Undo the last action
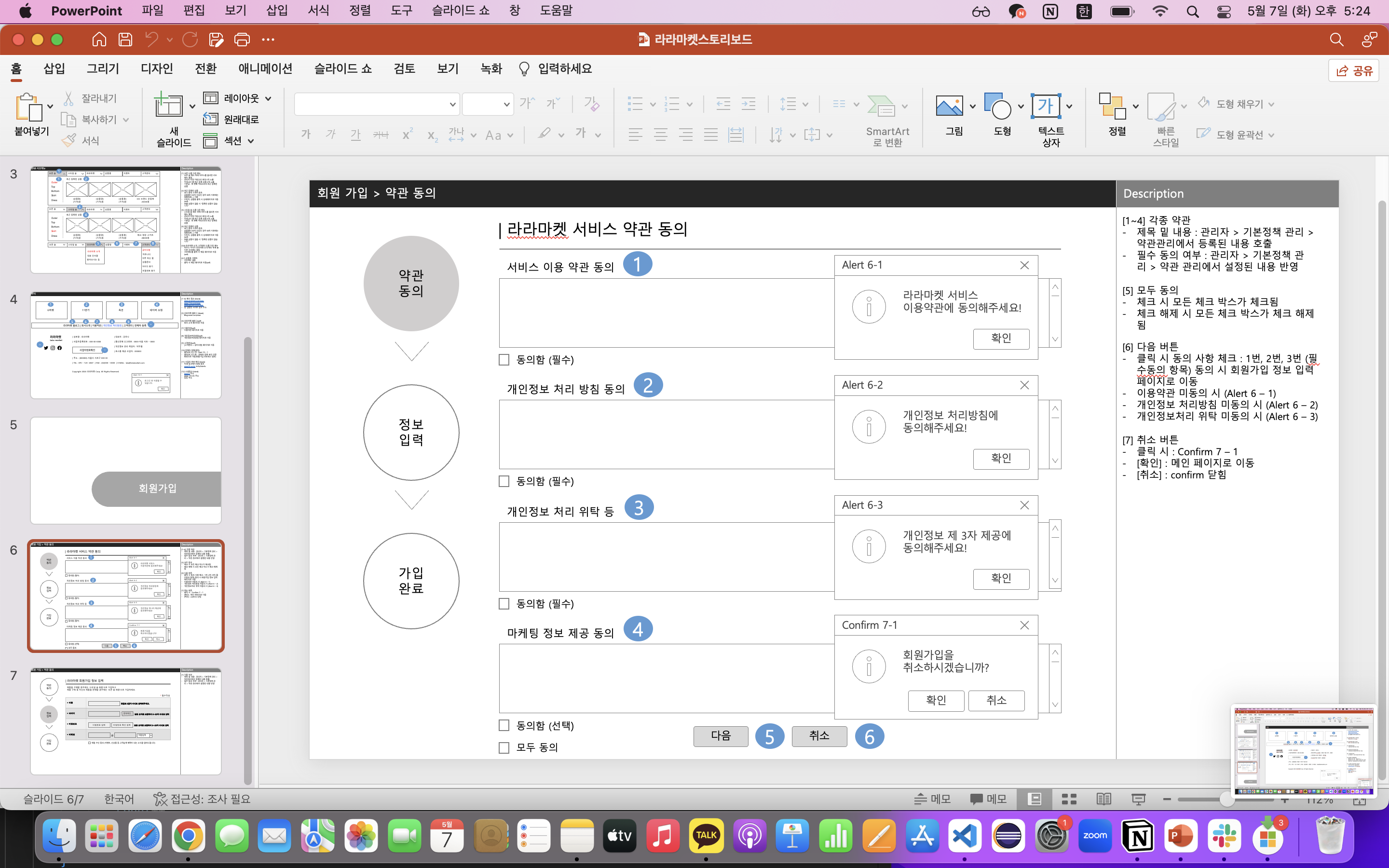The image size is (1389, 868). pos(151,39)
